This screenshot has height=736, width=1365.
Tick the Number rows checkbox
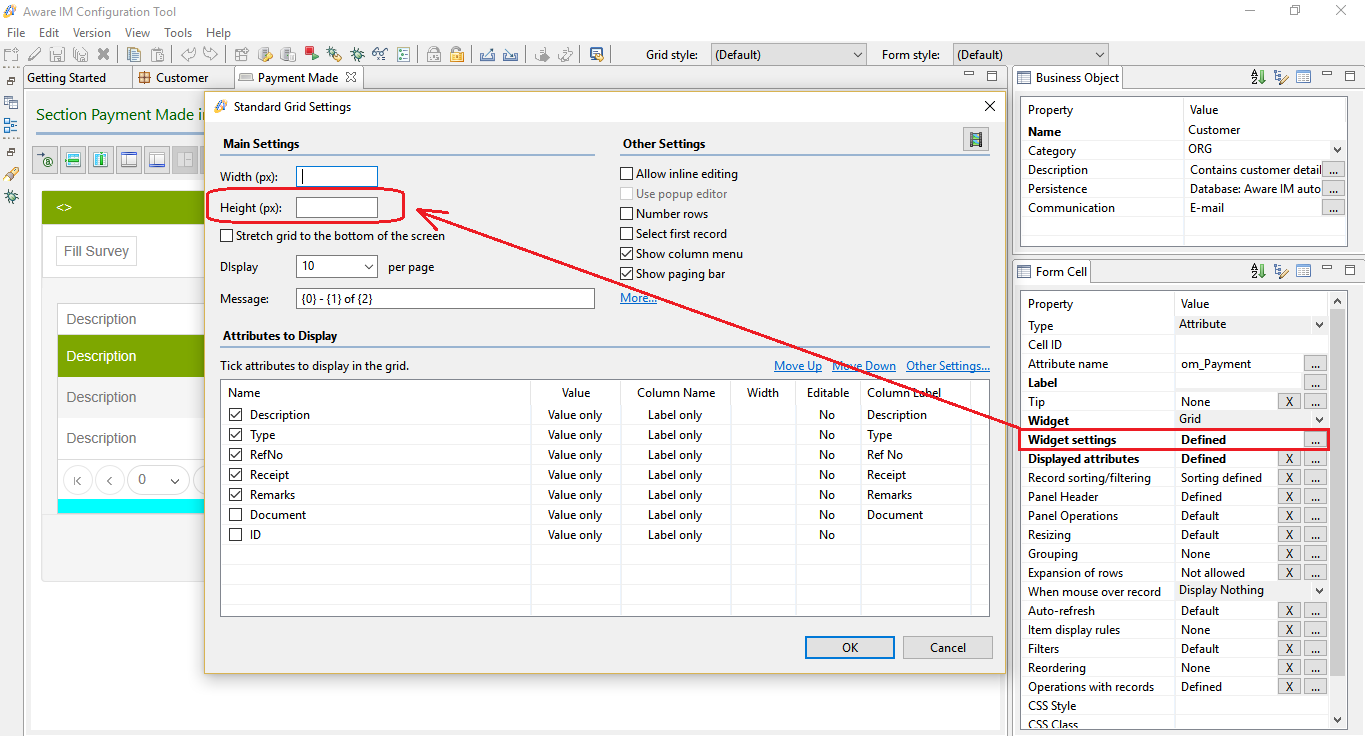pos(627,214)
